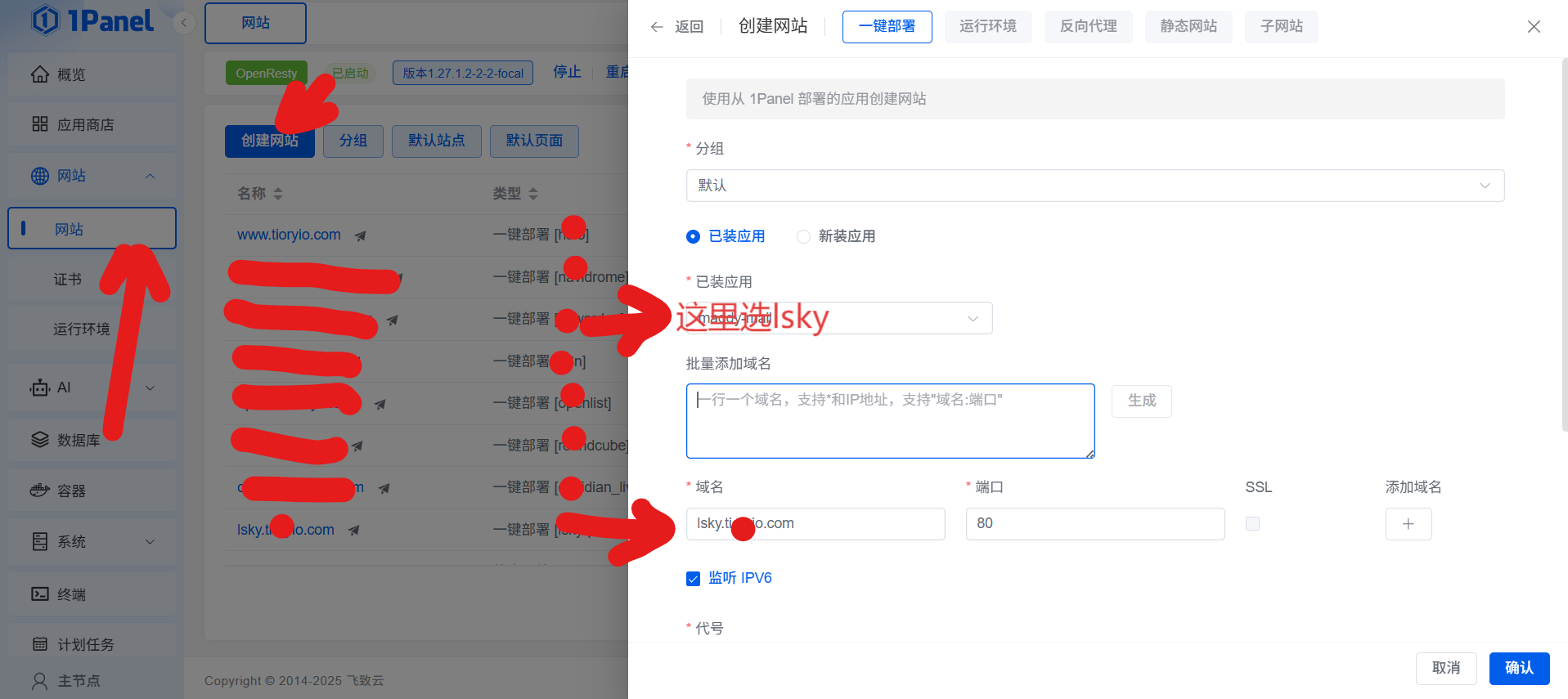This screenshot has height=699, width=1568.
Task: Switch to the 反向代理 tab
Action: coord(1089,27)
